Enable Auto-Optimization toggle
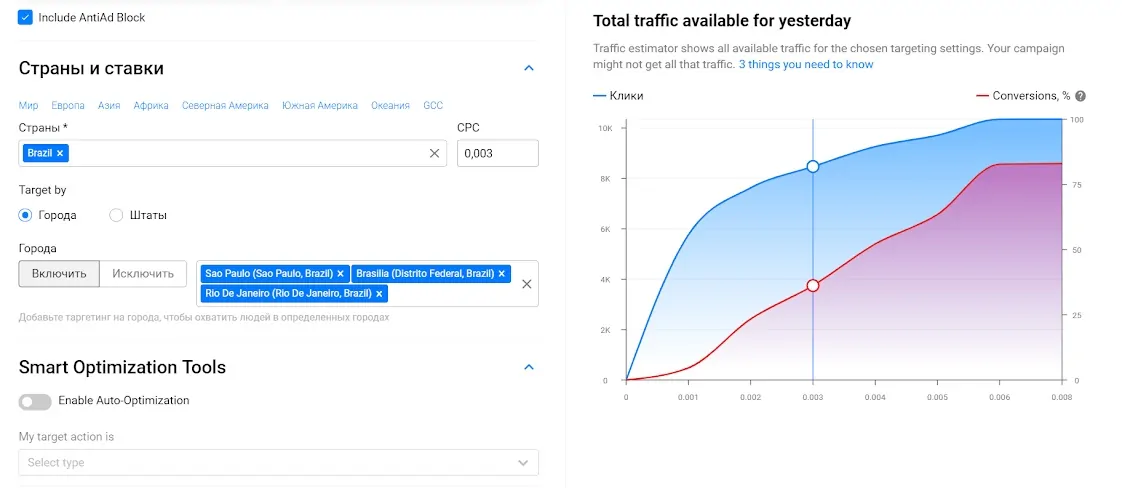Viewport: 1122px width, 488px height. point(35,401)
